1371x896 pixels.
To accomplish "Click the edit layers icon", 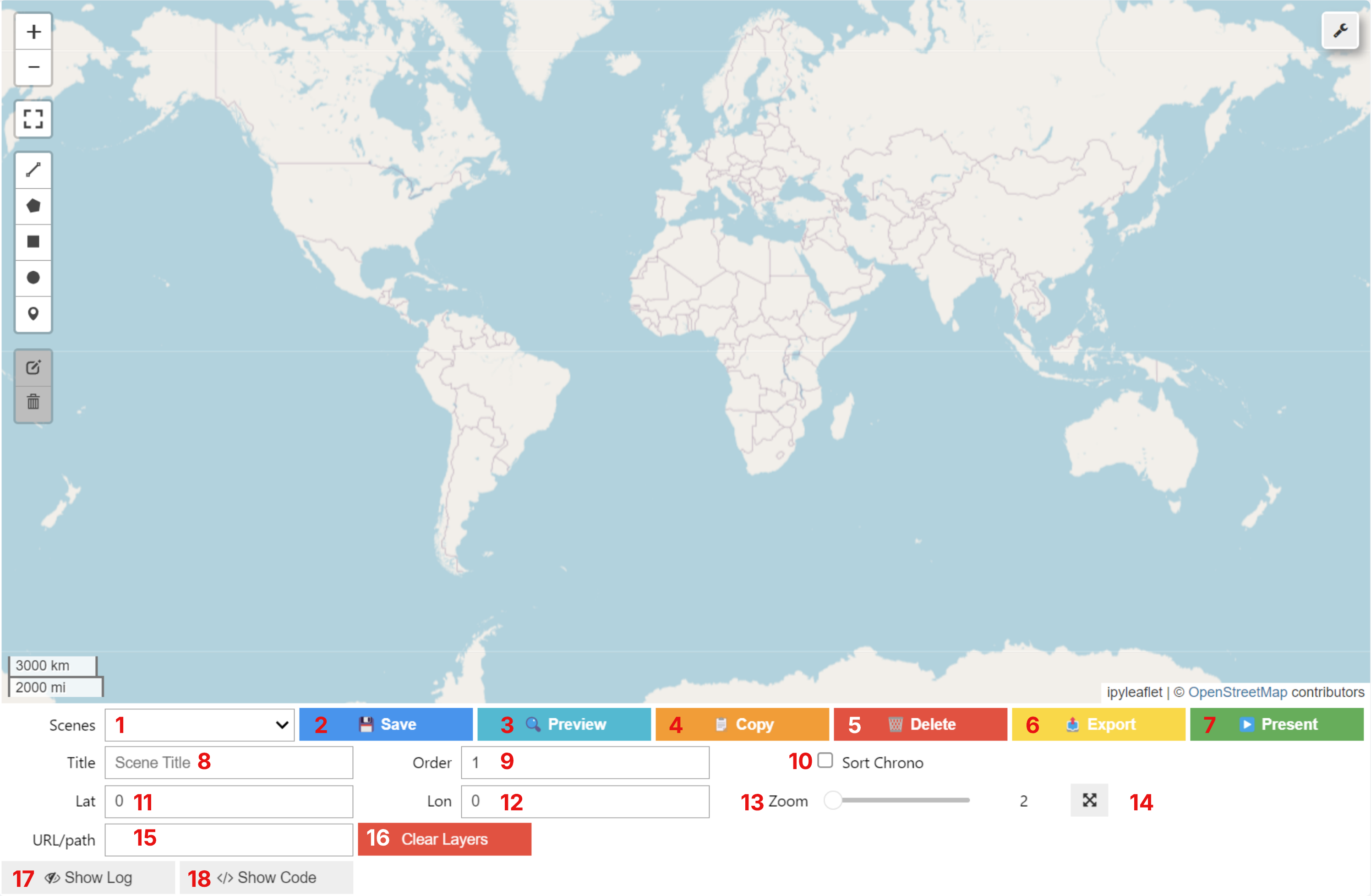I will [x=33, y=368].
